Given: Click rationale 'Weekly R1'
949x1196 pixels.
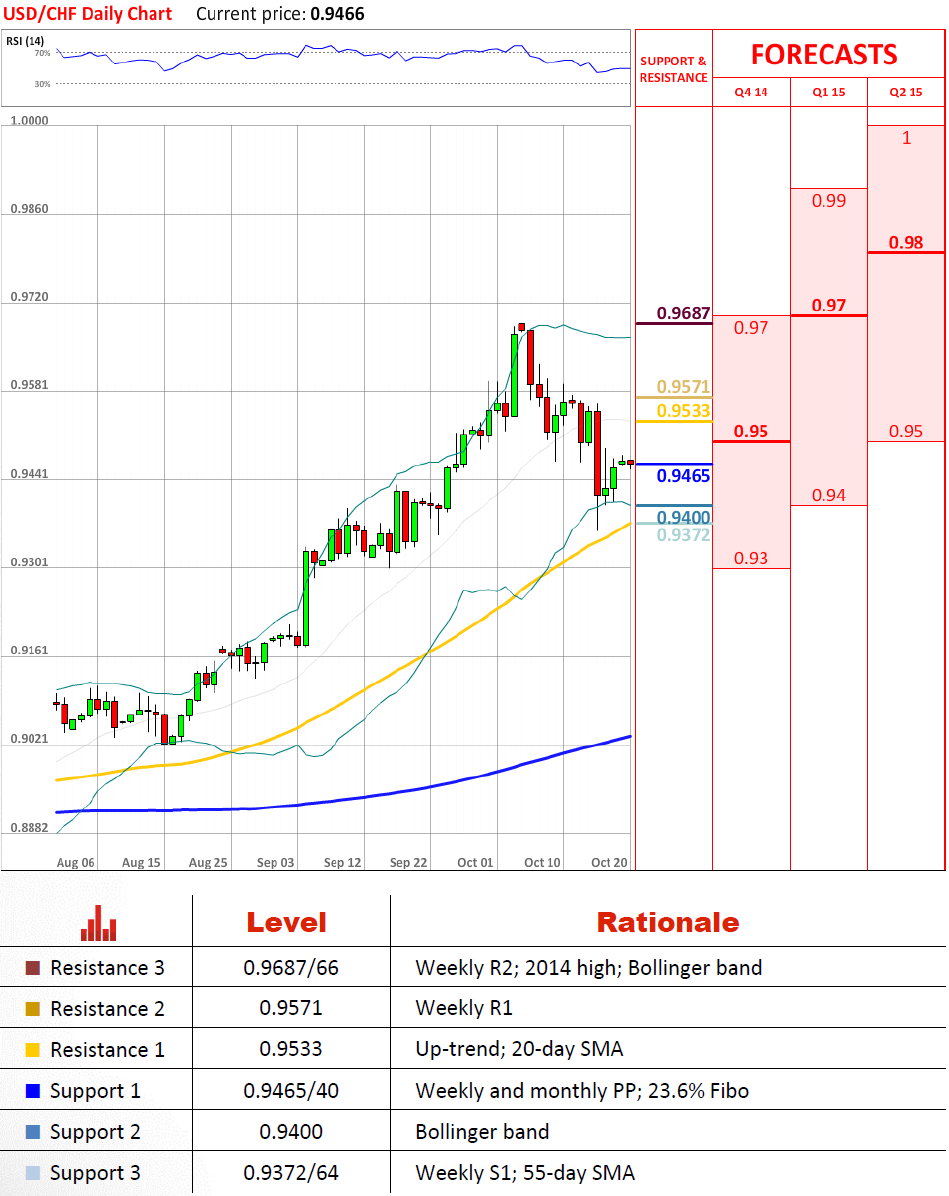Looking at the screenshot, I should pyautogui.click(x=464, y=1008).
